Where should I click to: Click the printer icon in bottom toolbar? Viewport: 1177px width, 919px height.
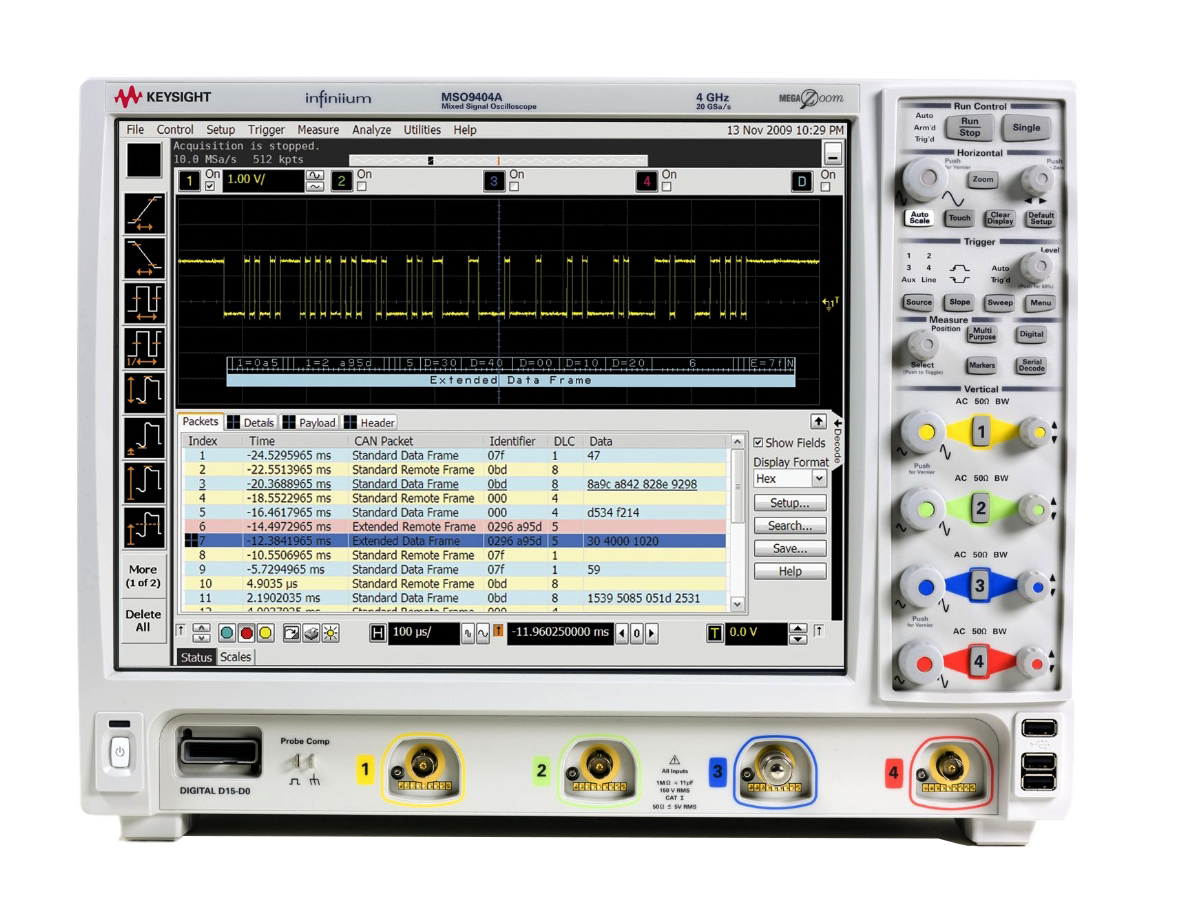[x=310, y=633]
